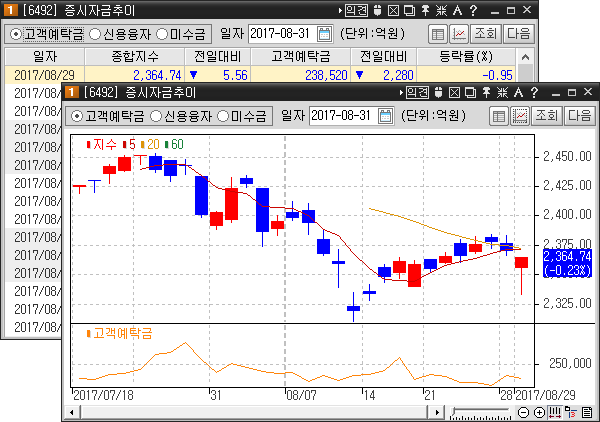
Task: Click 등락률(%) column header in back window
Action: tap(466, 57)
